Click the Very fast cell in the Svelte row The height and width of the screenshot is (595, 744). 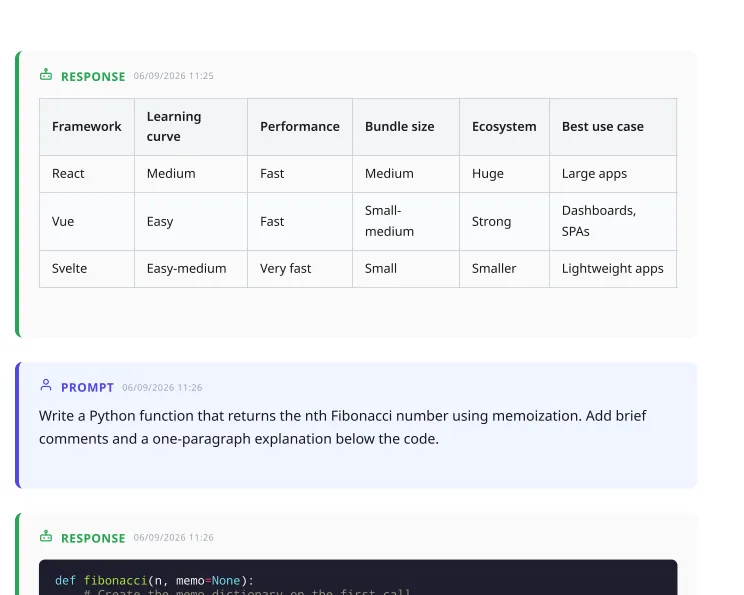(x=300, y=269)
